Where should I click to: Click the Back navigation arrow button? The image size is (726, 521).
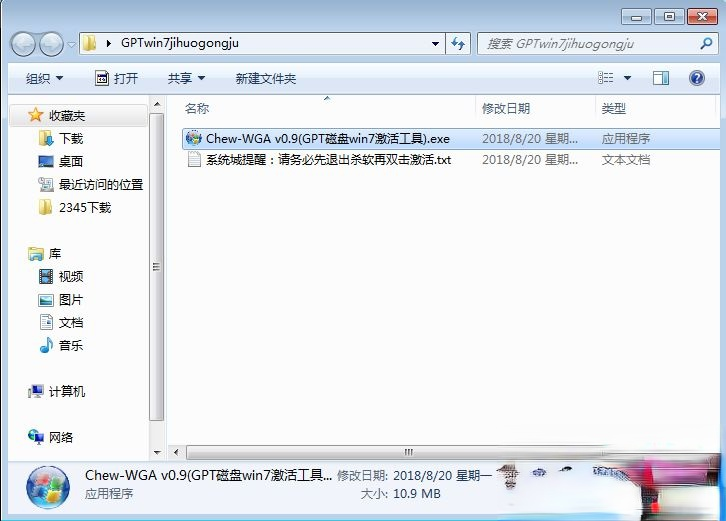(23, 44)
